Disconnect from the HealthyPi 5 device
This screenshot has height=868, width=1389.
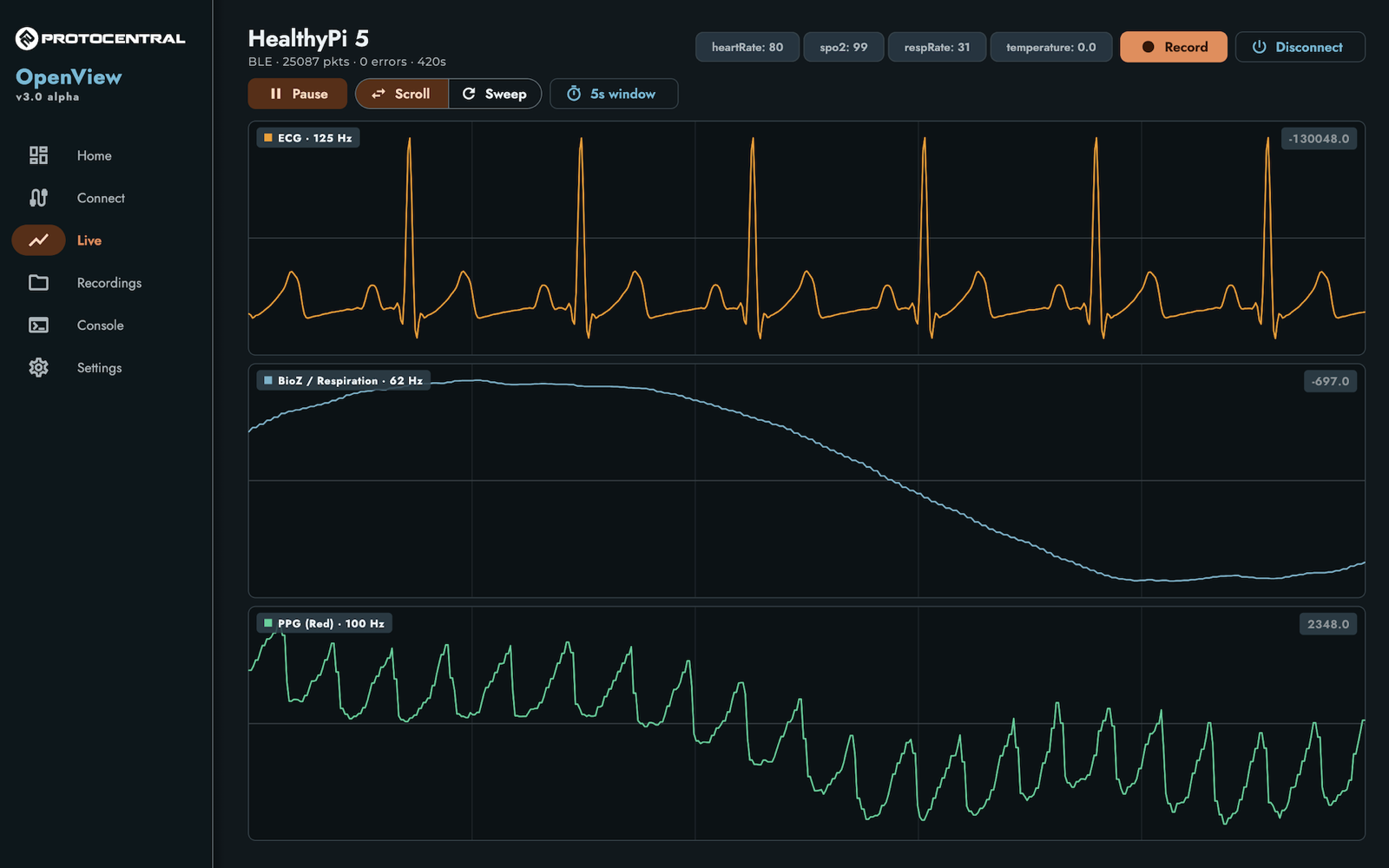tap(1300, 47)
